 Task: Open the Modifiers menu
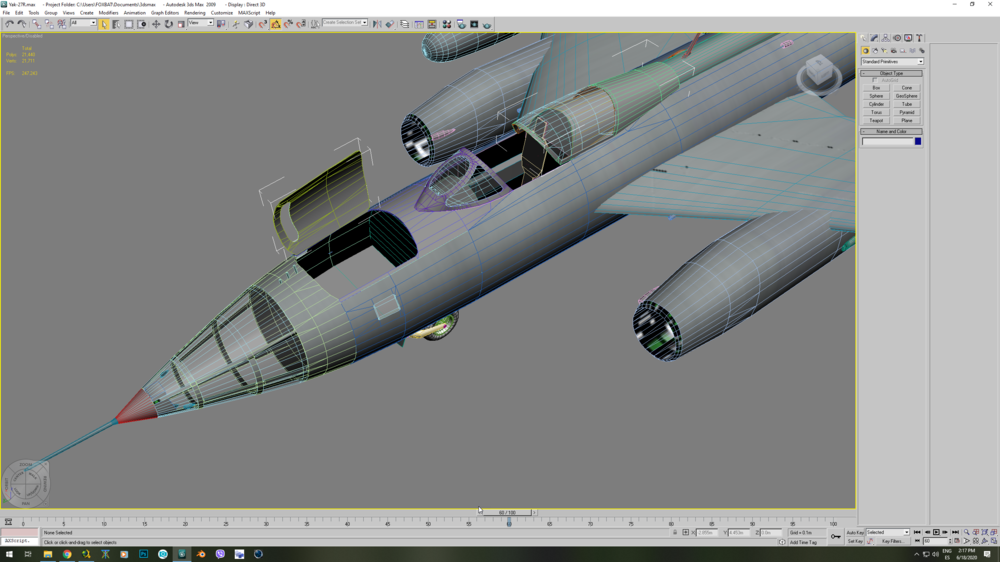point(108,13)
